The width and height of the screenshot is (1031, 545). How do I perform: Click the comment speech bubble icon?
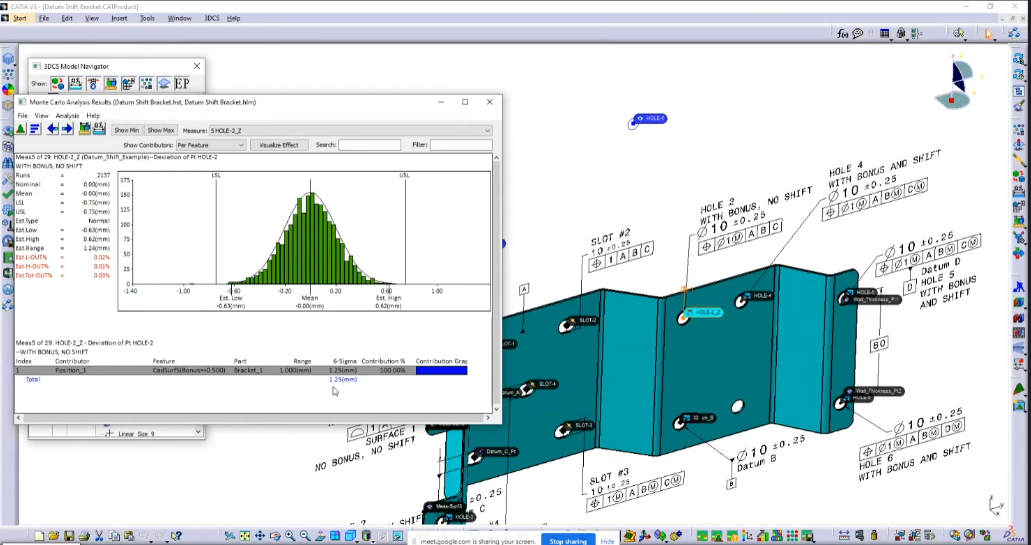(x=858, y=34)
